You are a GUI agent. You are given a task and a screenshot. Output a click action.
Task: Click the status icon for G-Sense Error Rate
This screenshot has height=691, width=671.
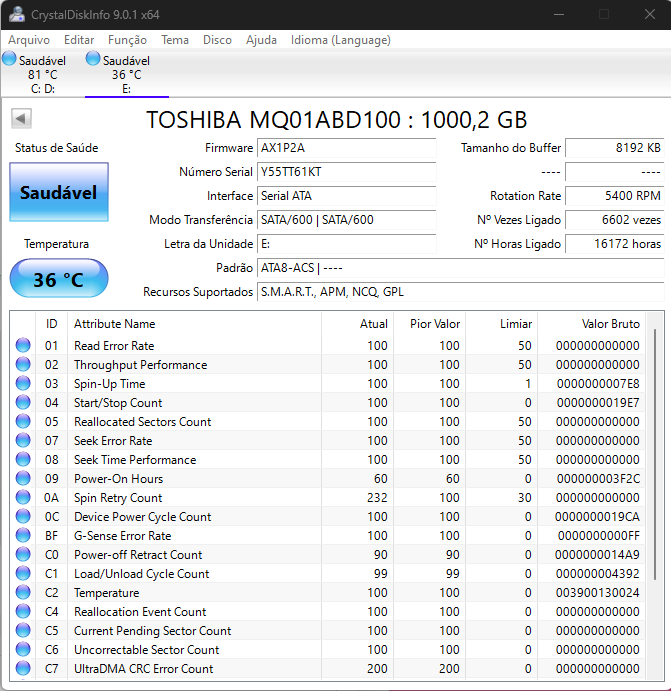click(x=23, y=535)
